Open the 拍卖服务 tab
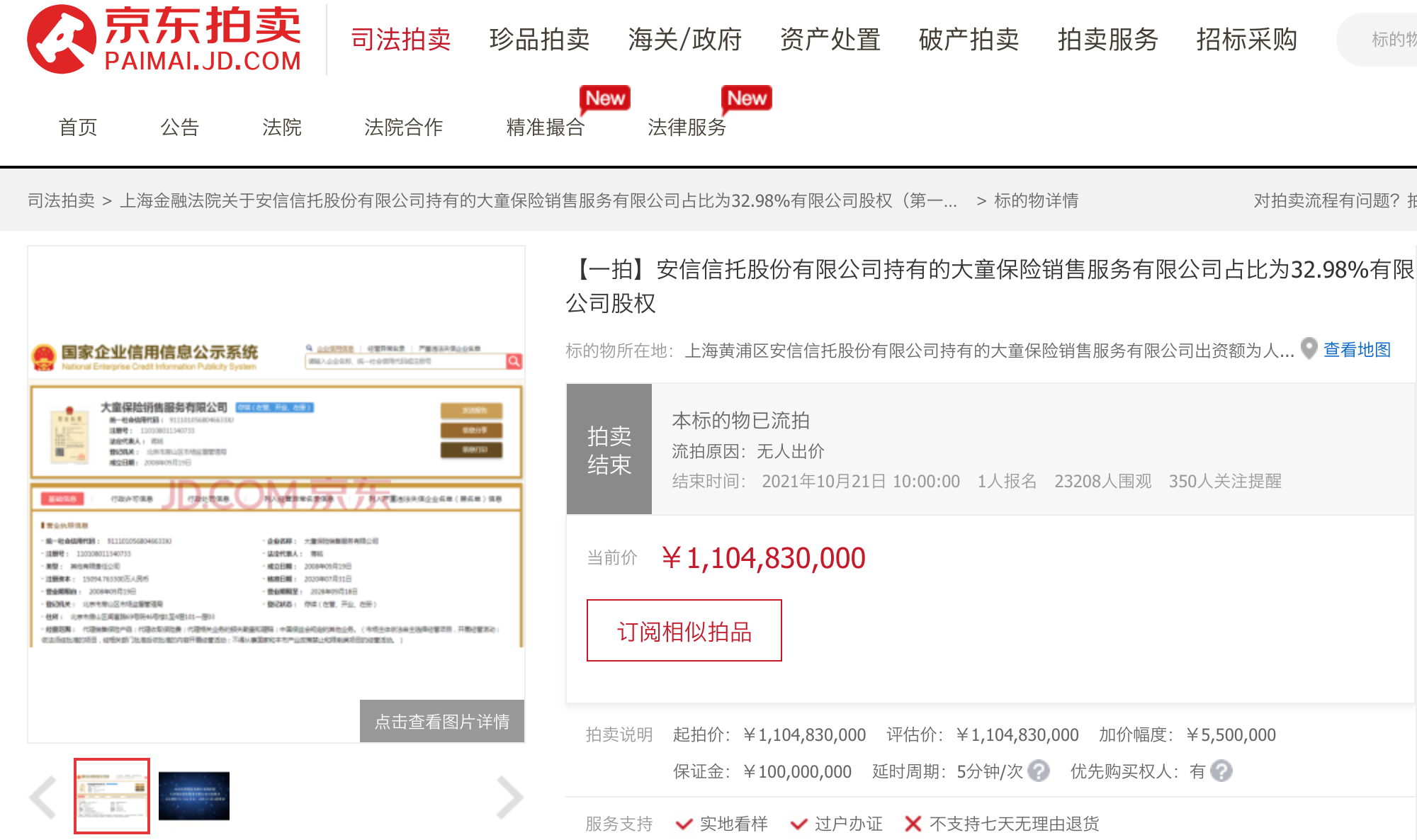 1107,39
